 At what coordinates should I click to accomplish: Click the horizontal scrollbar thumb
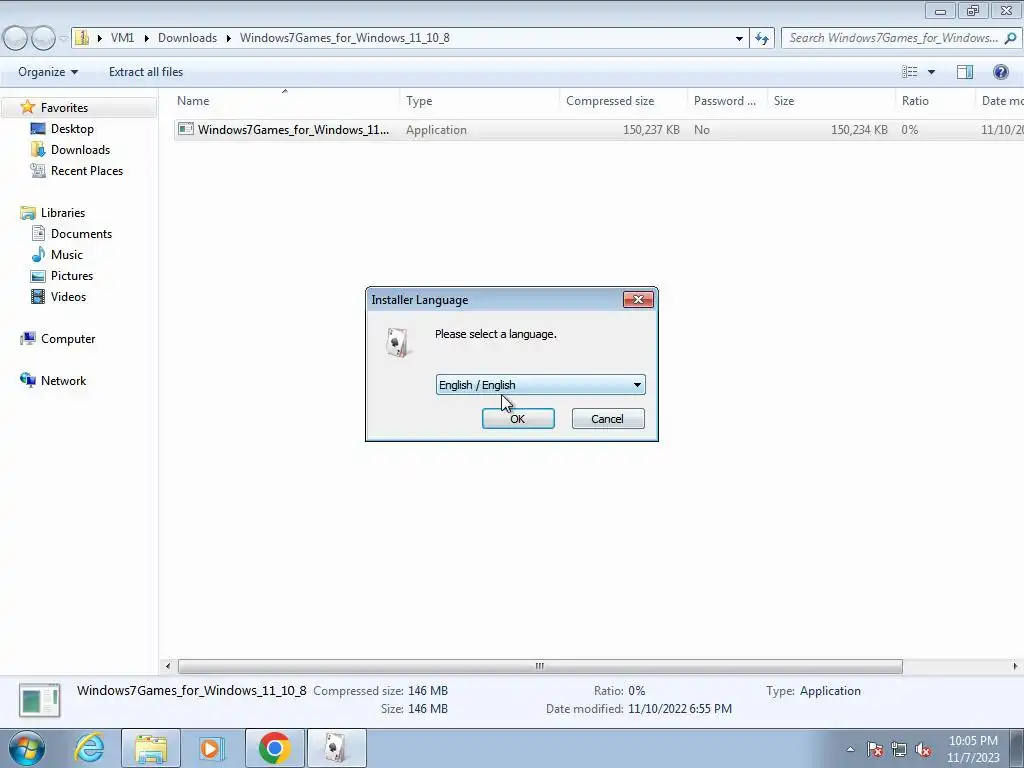click(540, 666)
